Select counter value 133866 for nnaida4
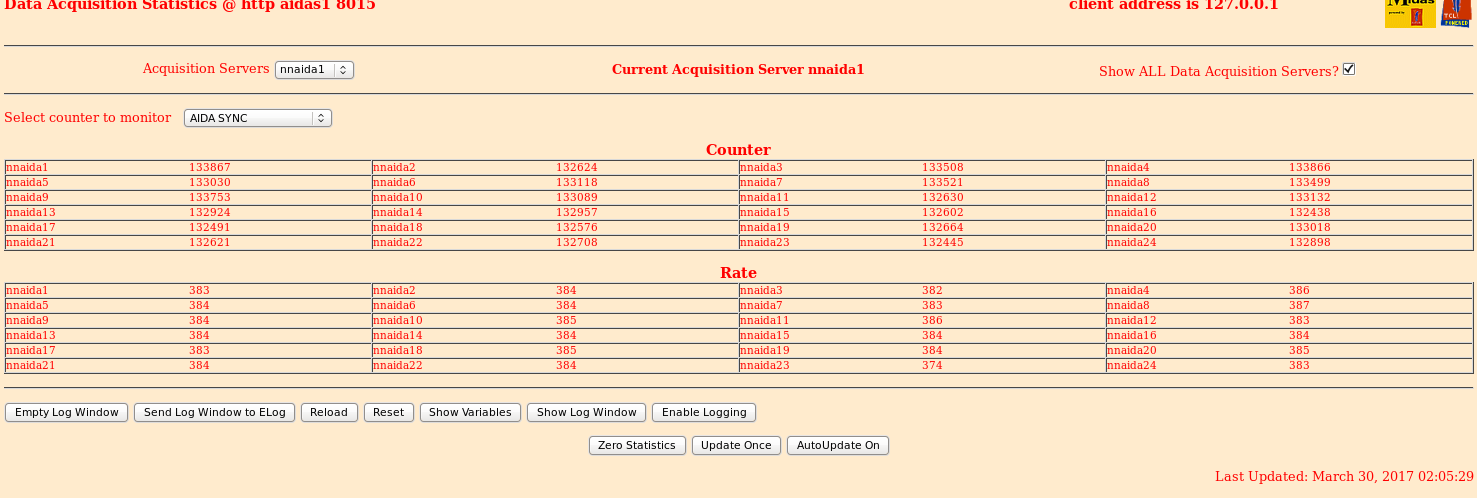Viewport: 1477px width, 498px height. click(1310, 168)
